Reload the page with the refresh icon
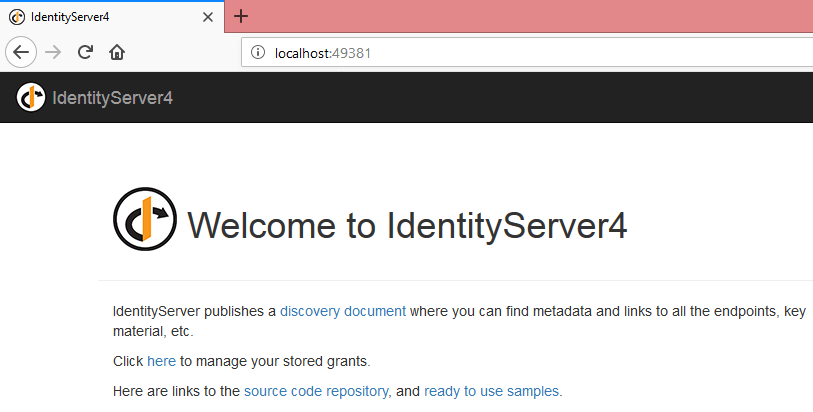 click(x=85, y=52)
